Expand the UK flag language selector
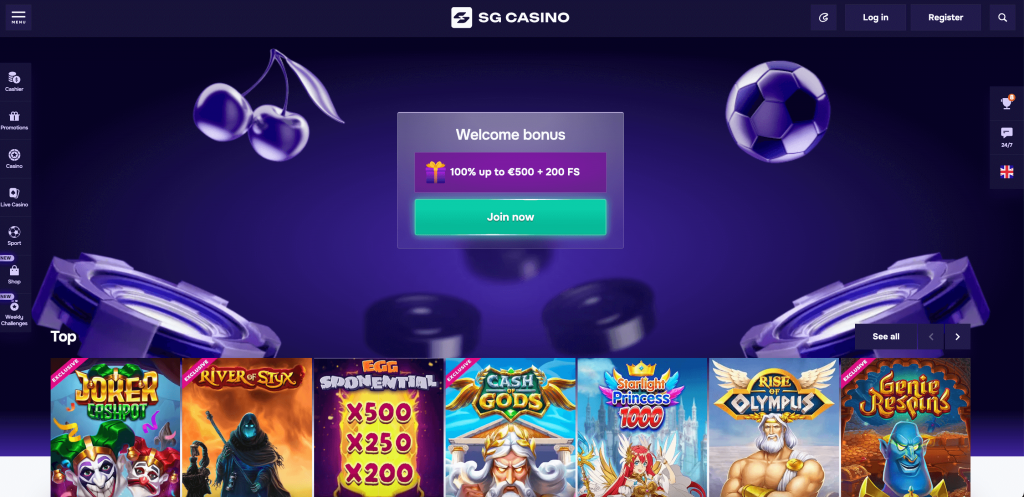Screen dimensions: 1024x497 (1006, 172)
